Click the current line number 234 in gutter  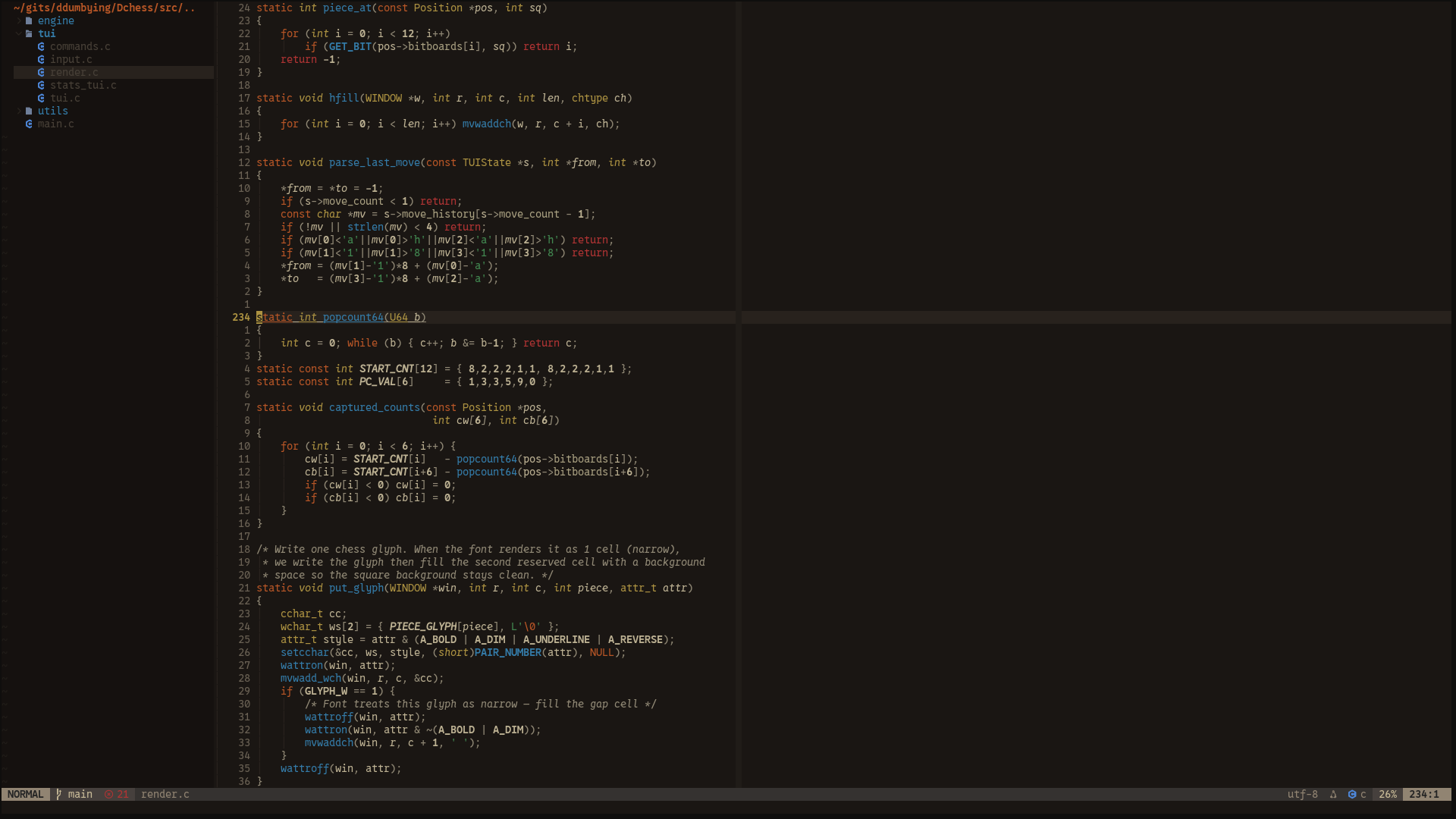click(241, 318)
